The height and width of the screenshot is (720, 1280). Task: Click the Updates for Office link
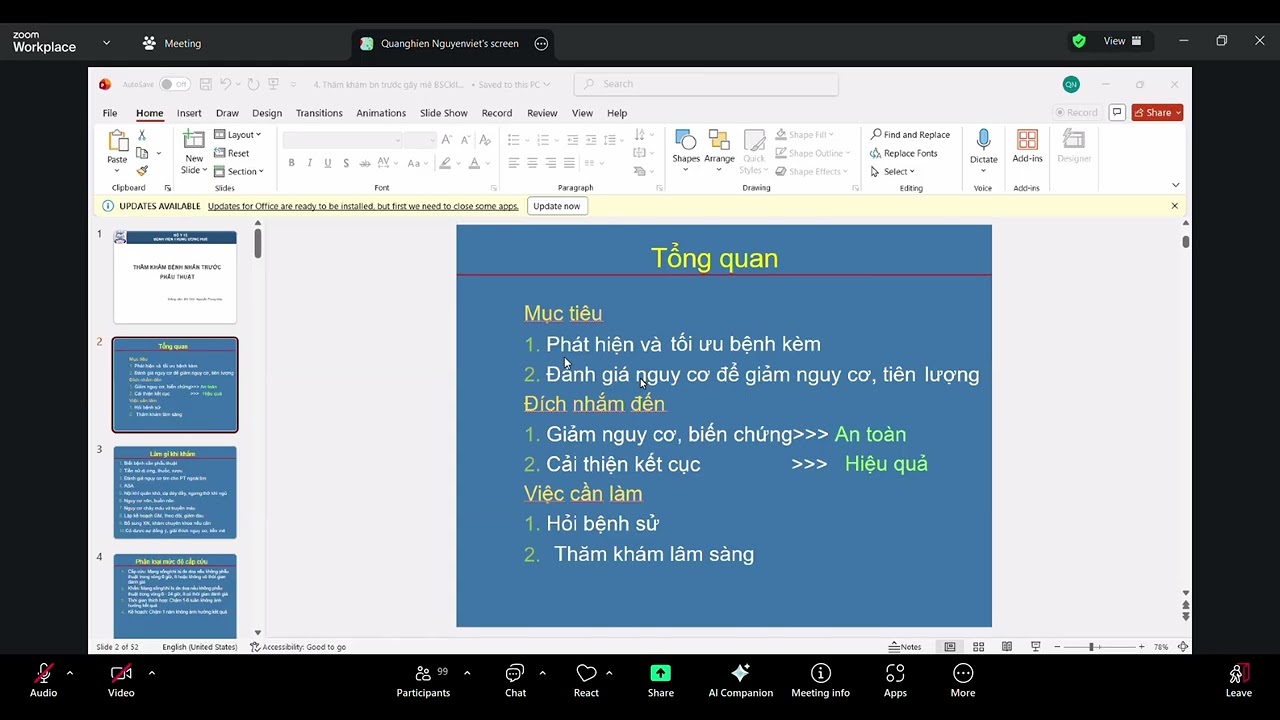pyautogui.click(x=363, y=206)
